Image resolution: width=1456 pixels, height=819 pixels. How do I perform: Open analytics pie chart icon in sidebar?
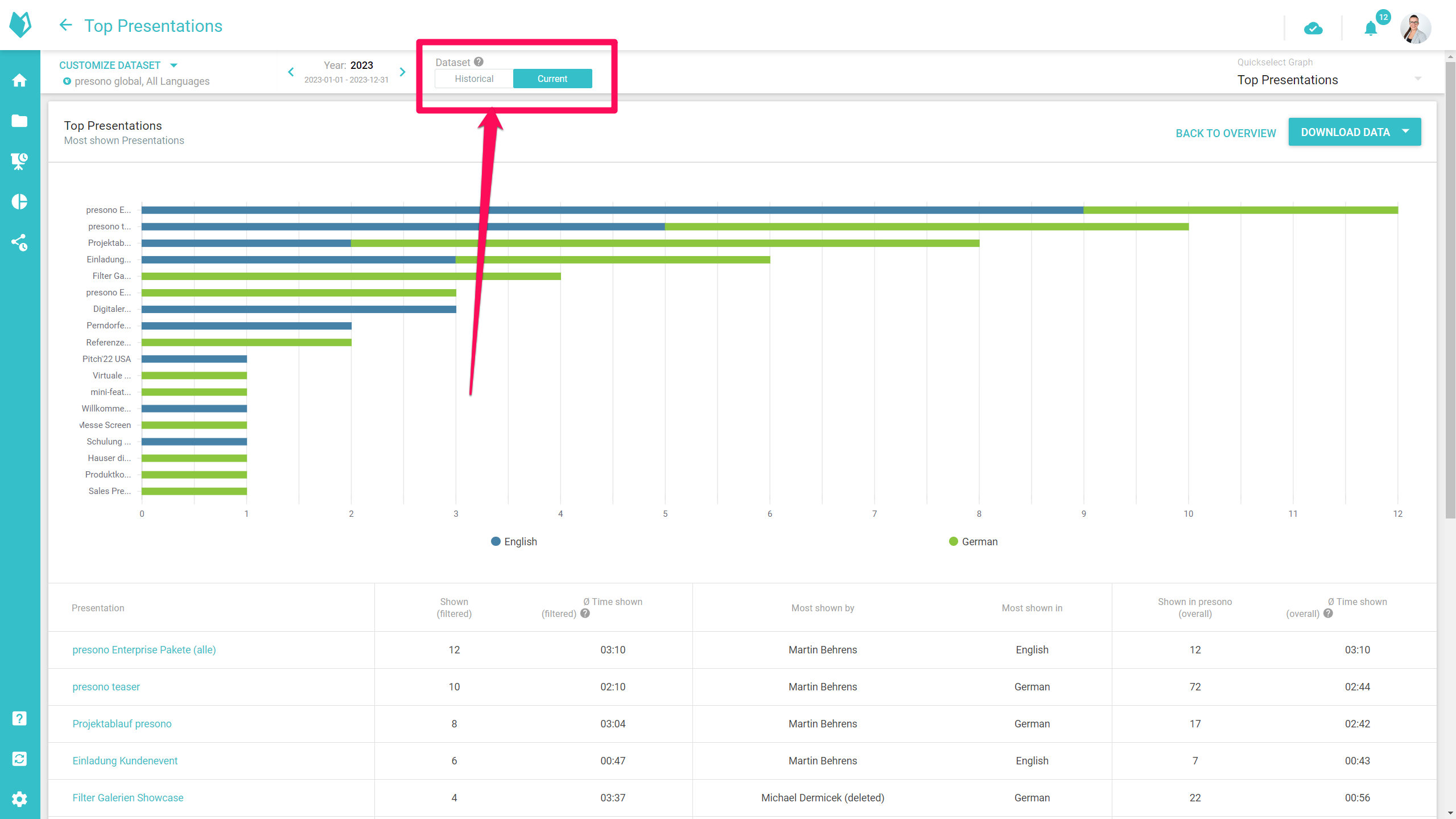coord(20,201)
